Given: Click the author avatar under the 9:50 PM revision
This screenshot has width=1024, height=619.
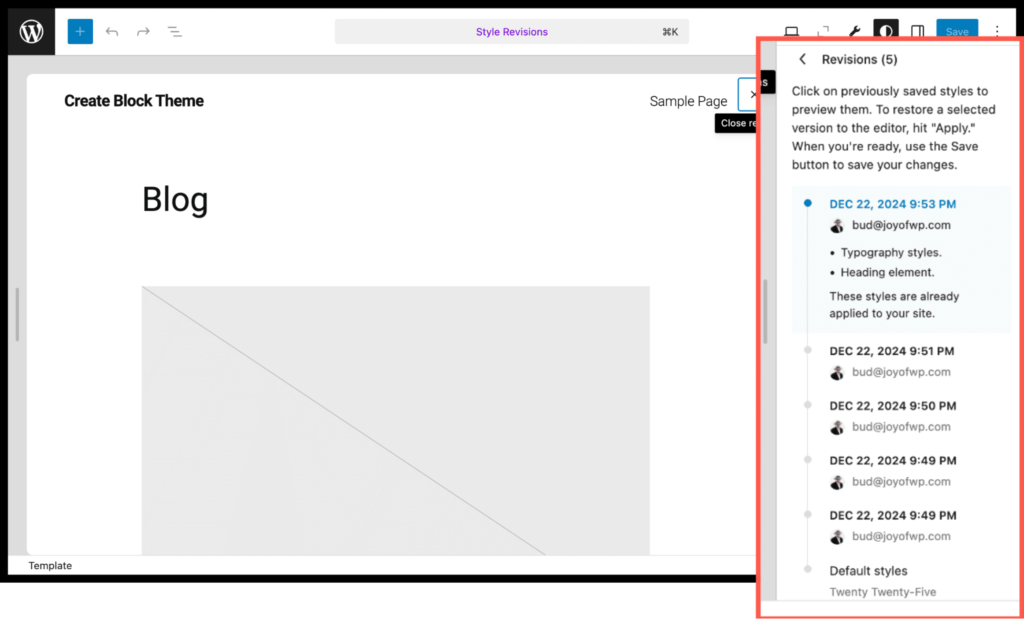Looking at the screenshot, I should point(837,427).
